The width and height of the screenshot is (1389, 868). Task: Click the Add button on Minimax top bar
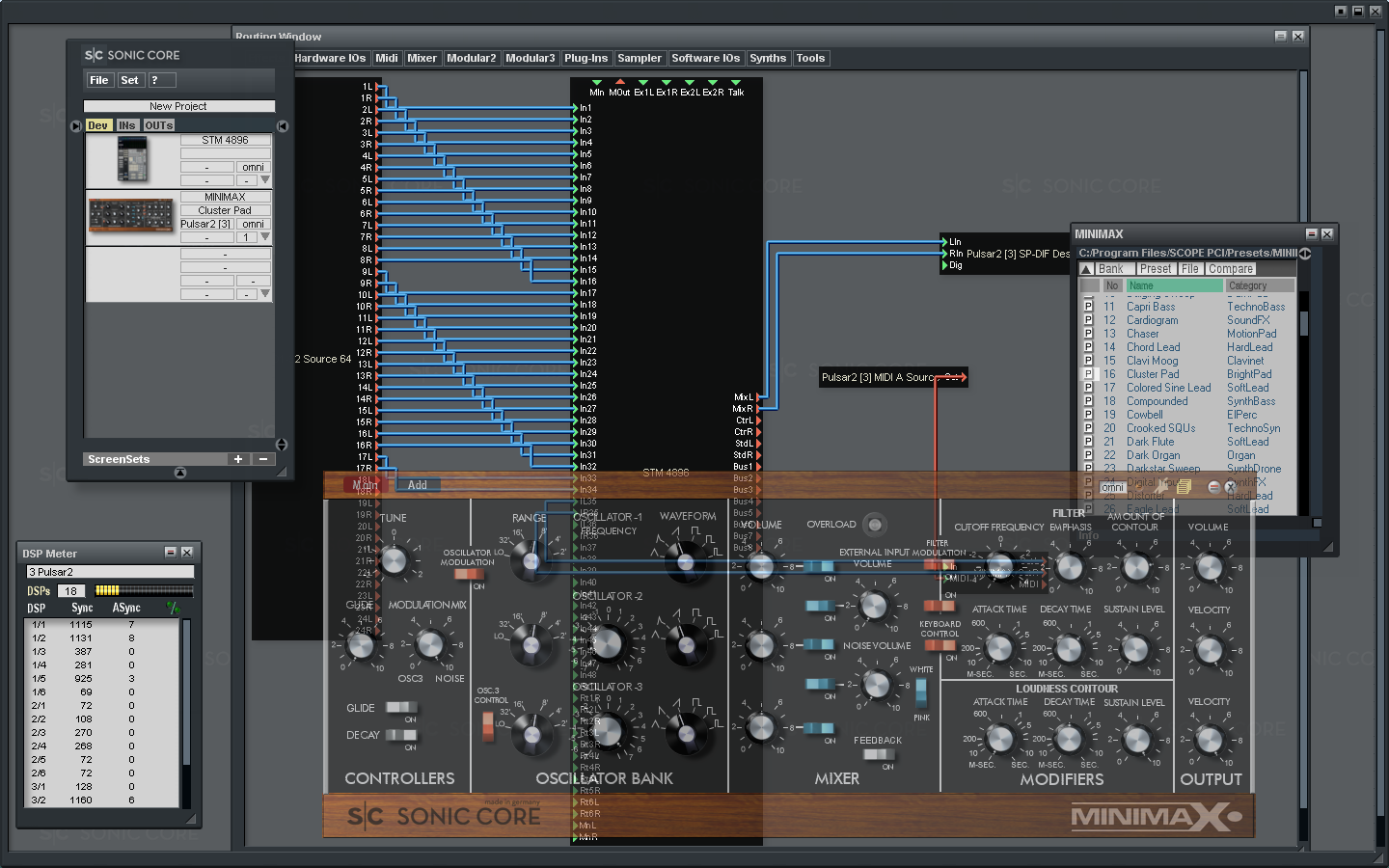417,485
